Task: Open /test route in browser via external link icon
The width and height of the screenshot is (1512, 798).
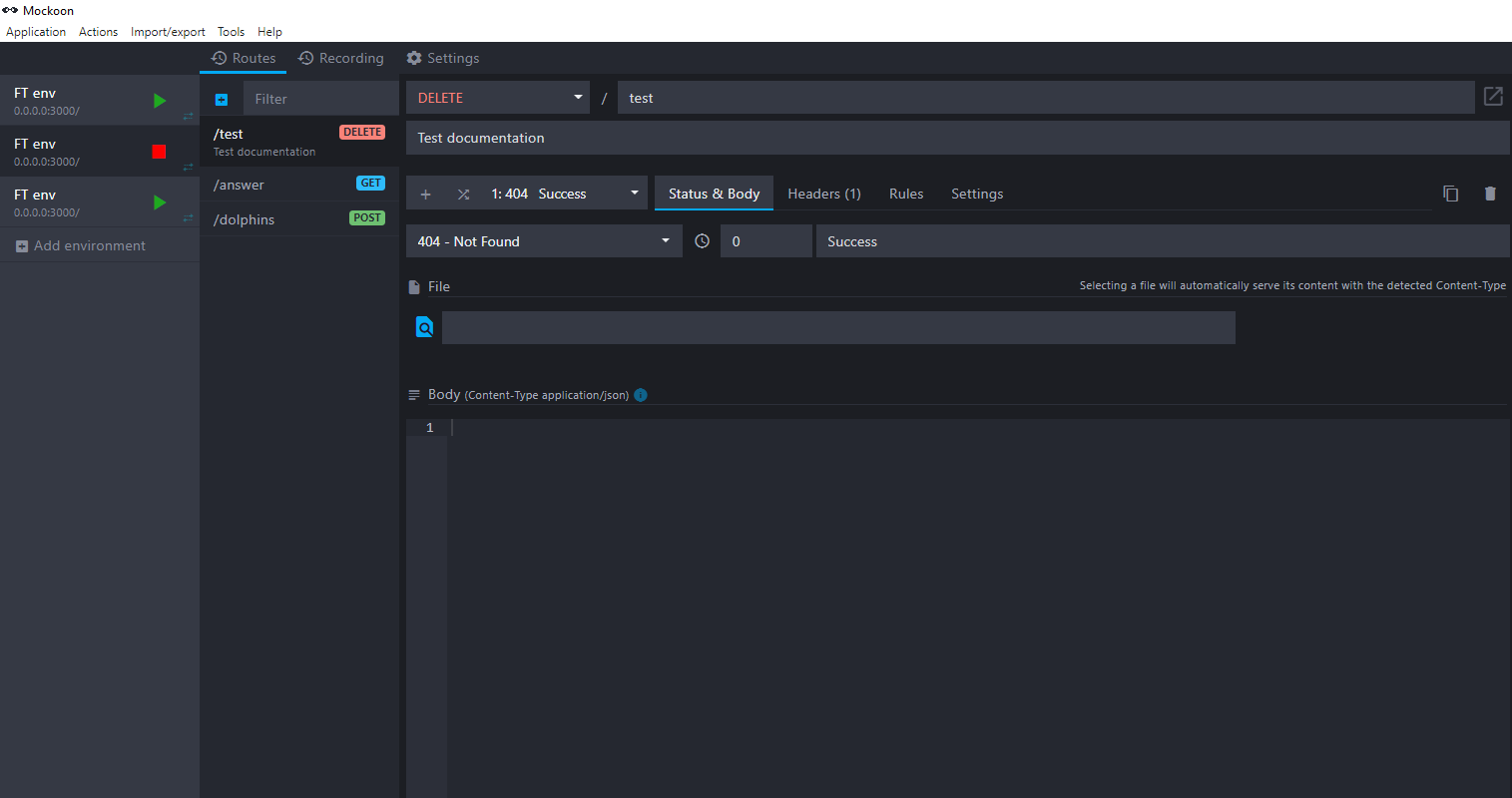Action: click(1492, 97)
